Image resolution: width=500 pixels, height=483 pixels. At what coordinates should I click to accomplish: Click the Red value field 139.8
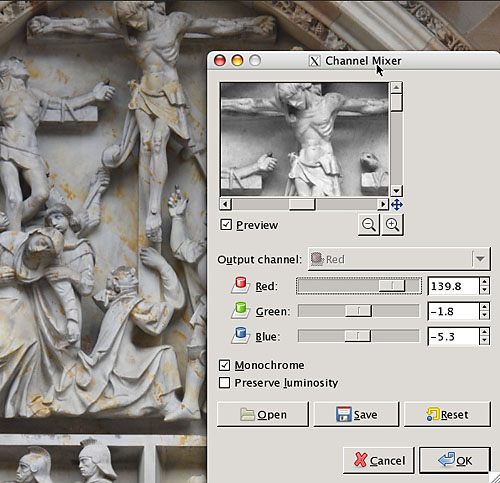tap(453, 286)
